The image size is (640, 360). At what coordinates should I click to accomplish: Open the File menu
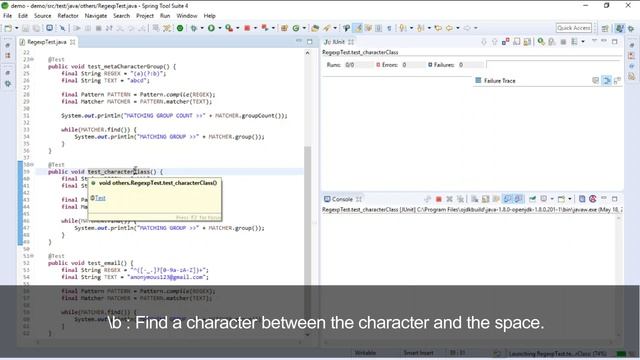7,16
